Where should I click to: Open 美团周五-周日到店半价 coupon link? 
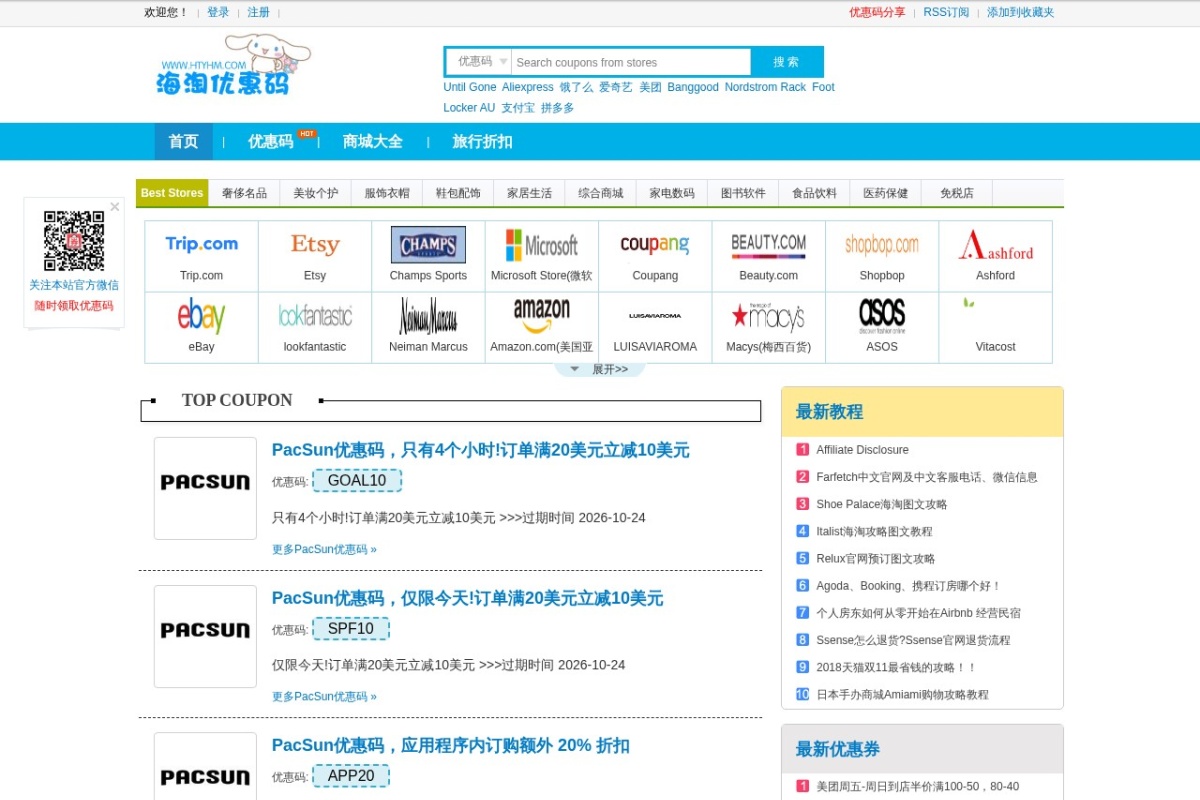click(917, 786)
